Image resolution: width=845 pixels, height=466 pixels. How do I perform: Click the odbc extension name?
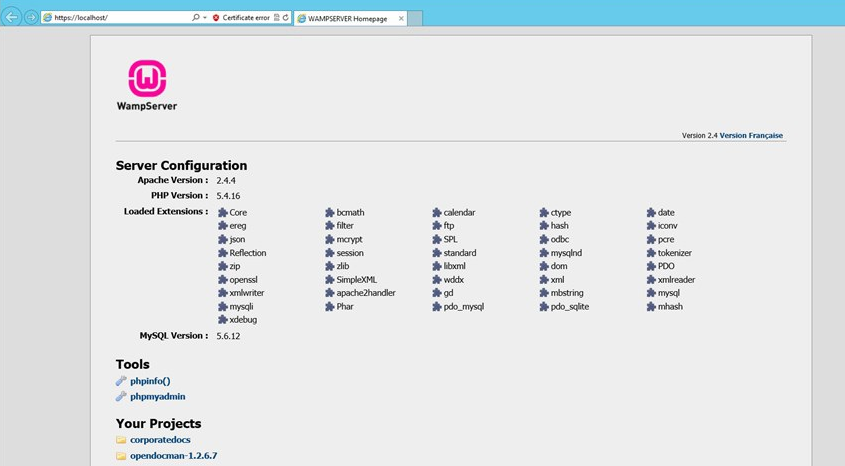tap(559, 239)
